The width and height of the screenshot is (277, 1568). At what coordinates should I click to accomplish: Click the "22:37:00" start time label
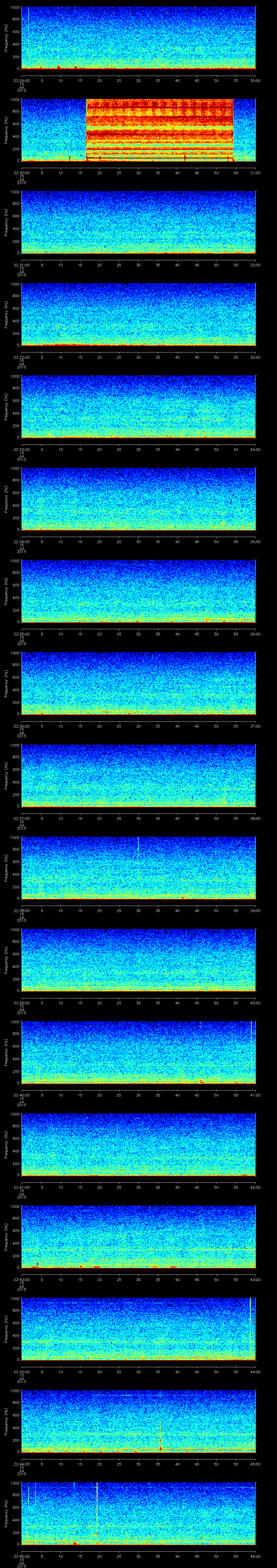21,818
